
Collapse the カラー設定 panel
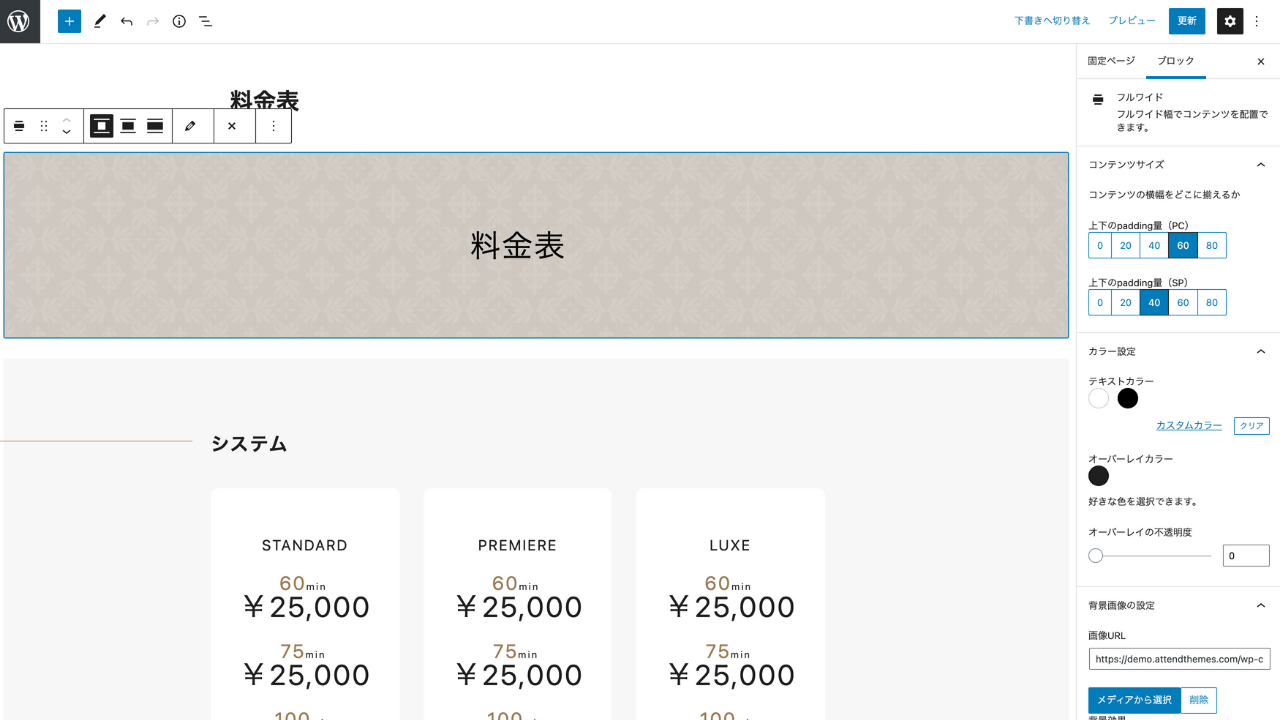(x=1261, y=352)
